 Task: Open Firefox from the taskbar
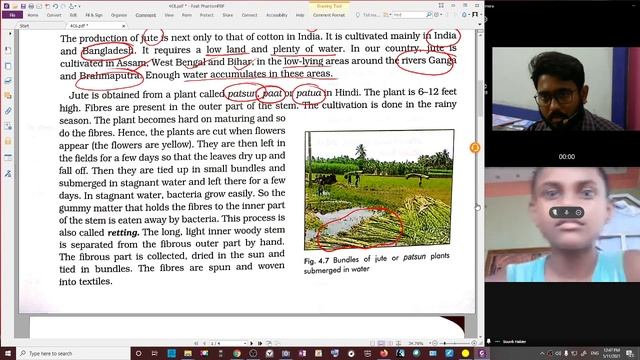[x=384, y=353]
